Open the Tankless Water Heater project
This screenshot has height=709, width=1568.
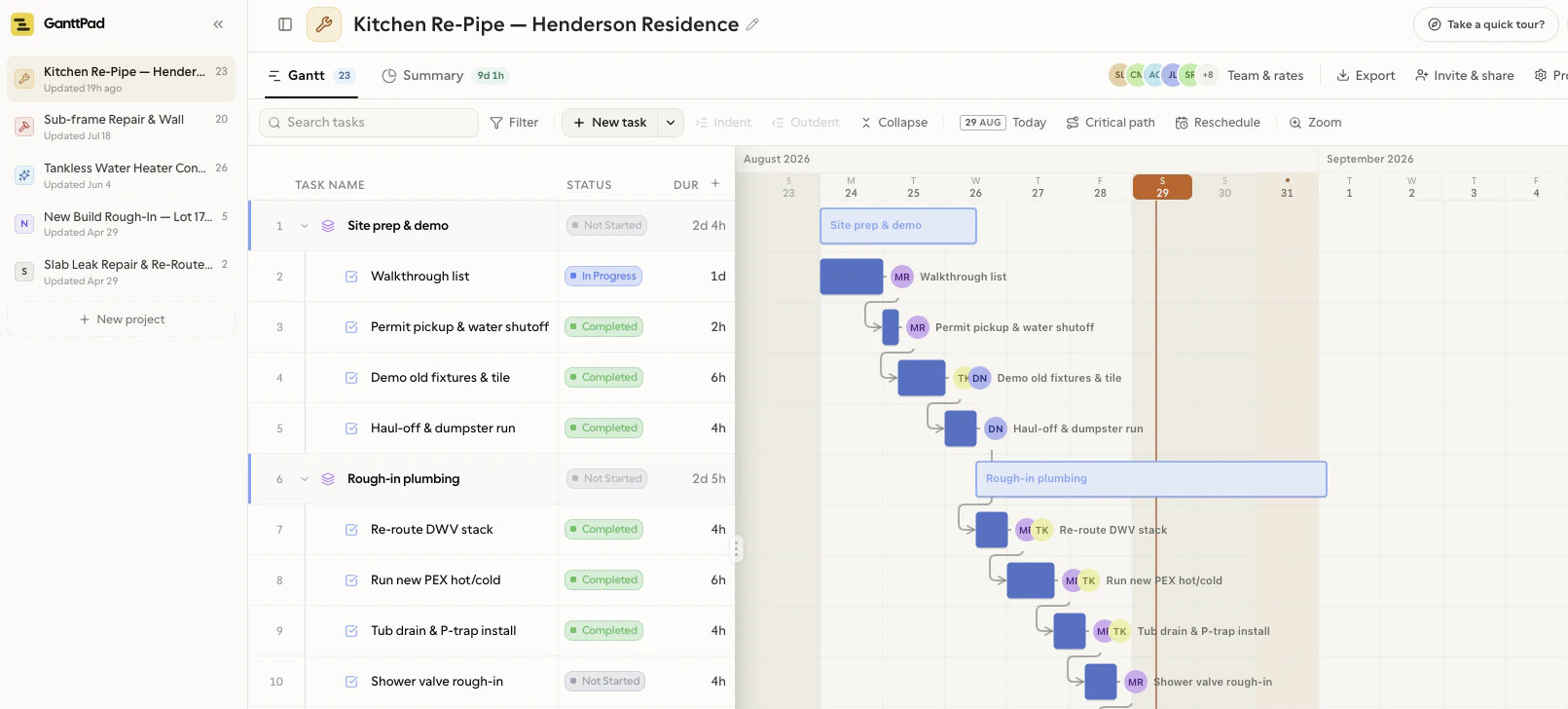122,175
